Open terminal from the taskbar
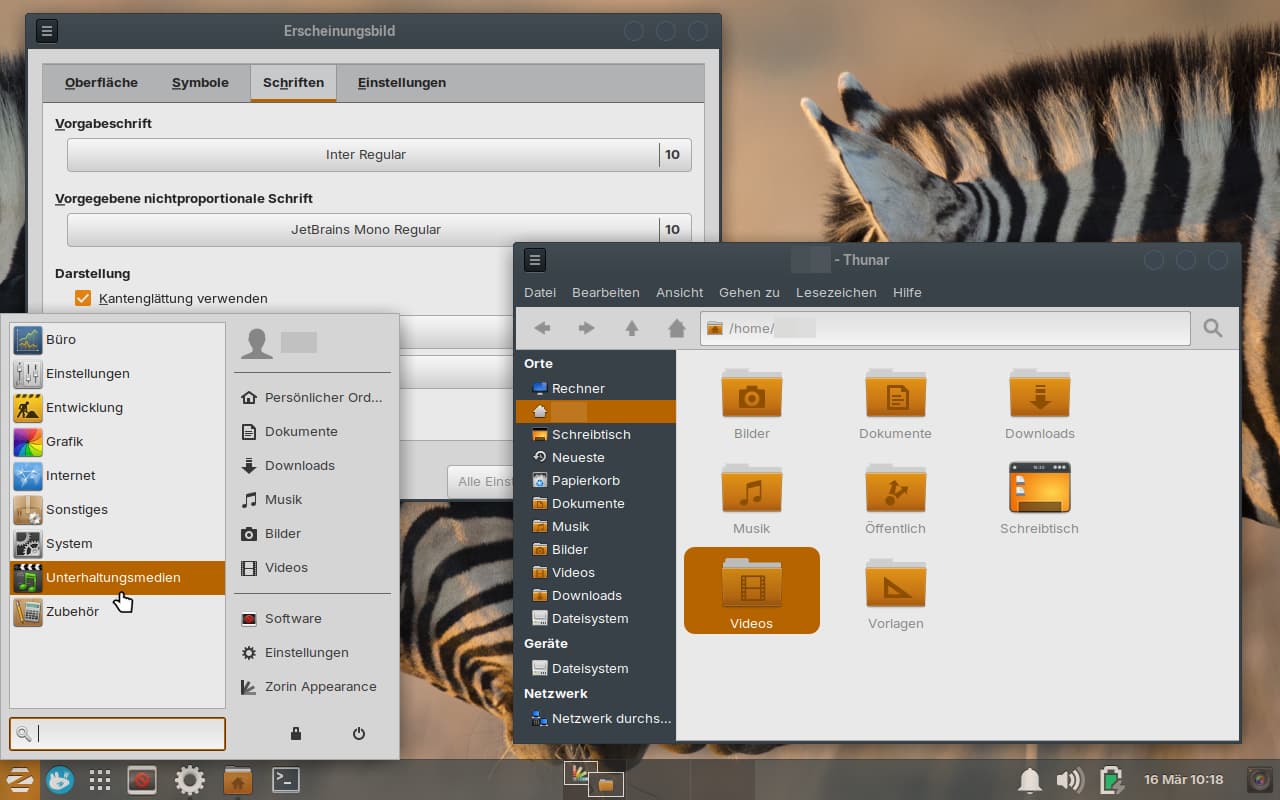 [x=286, y=780]
